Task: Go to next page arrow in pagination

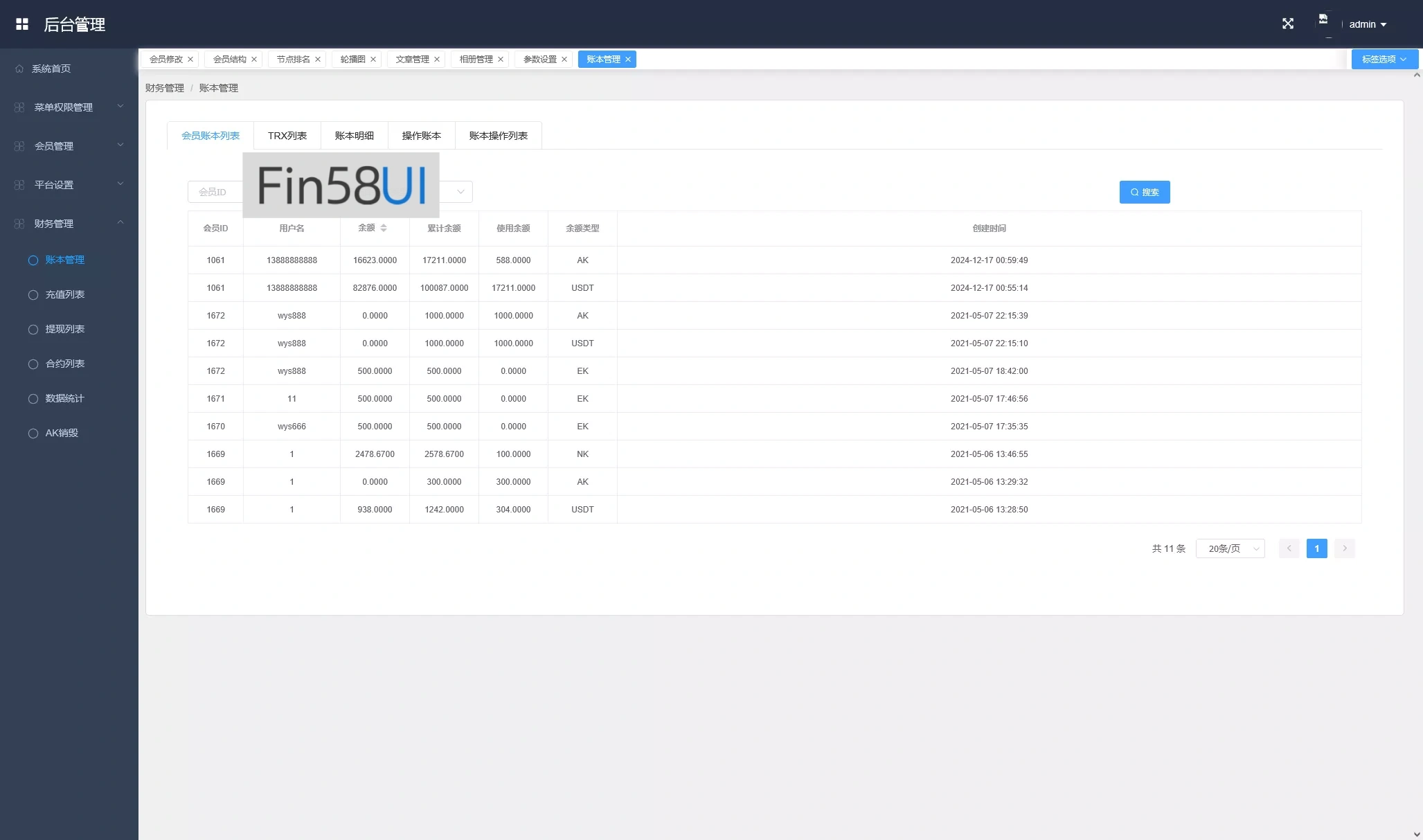Action: click(1344, 548)
